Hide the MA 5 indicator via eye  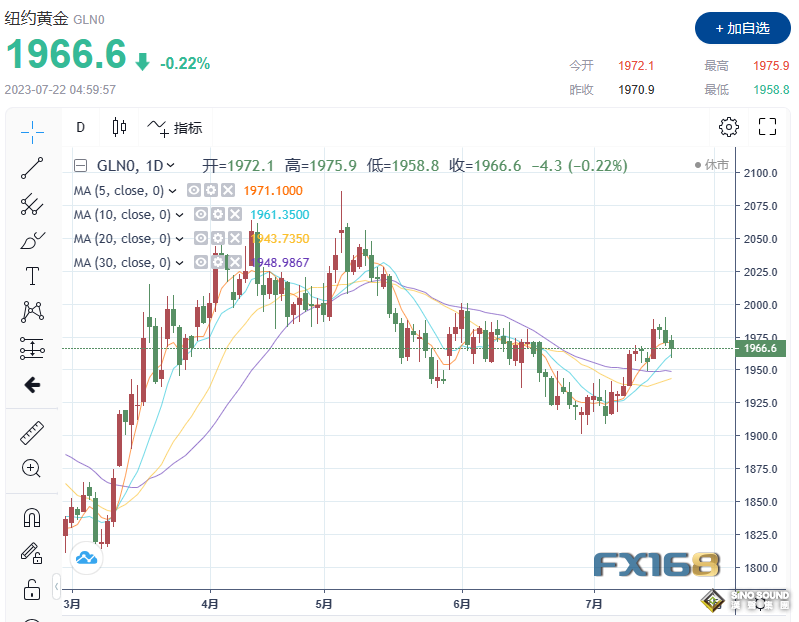pyautogui.click(x=194, y=191)
